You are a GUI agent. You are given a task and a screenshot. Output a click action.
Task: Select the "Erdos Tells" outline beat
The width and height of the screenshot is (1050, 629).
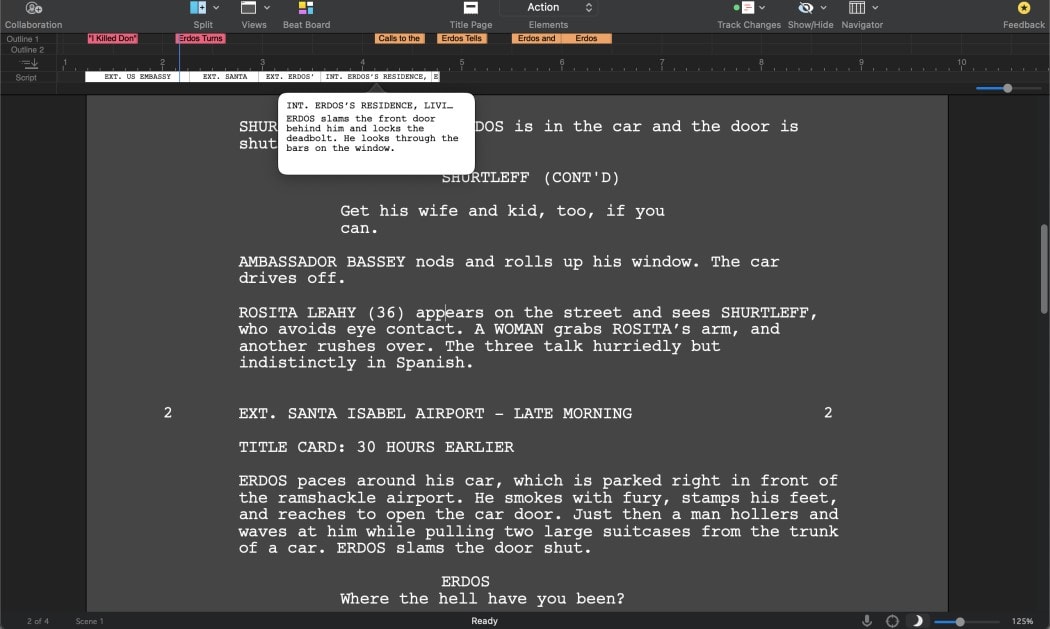point(461,39)
